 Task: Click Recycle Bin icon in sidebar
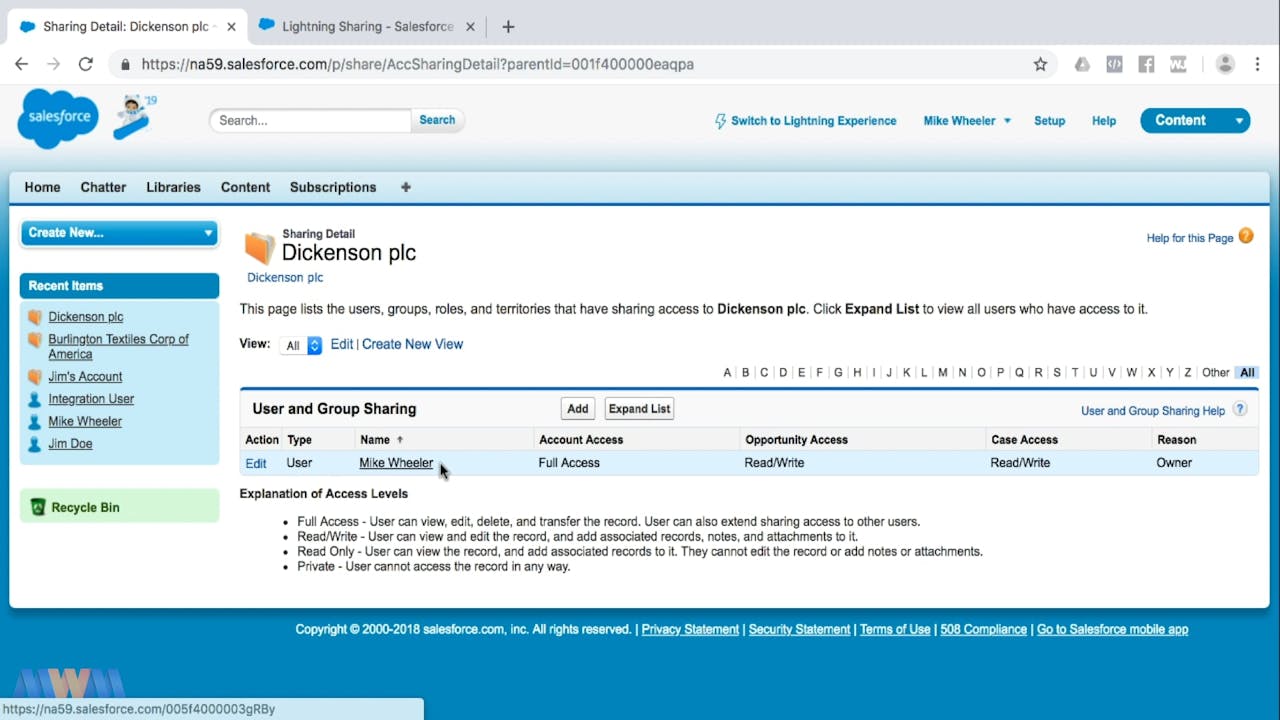point(38,507)
